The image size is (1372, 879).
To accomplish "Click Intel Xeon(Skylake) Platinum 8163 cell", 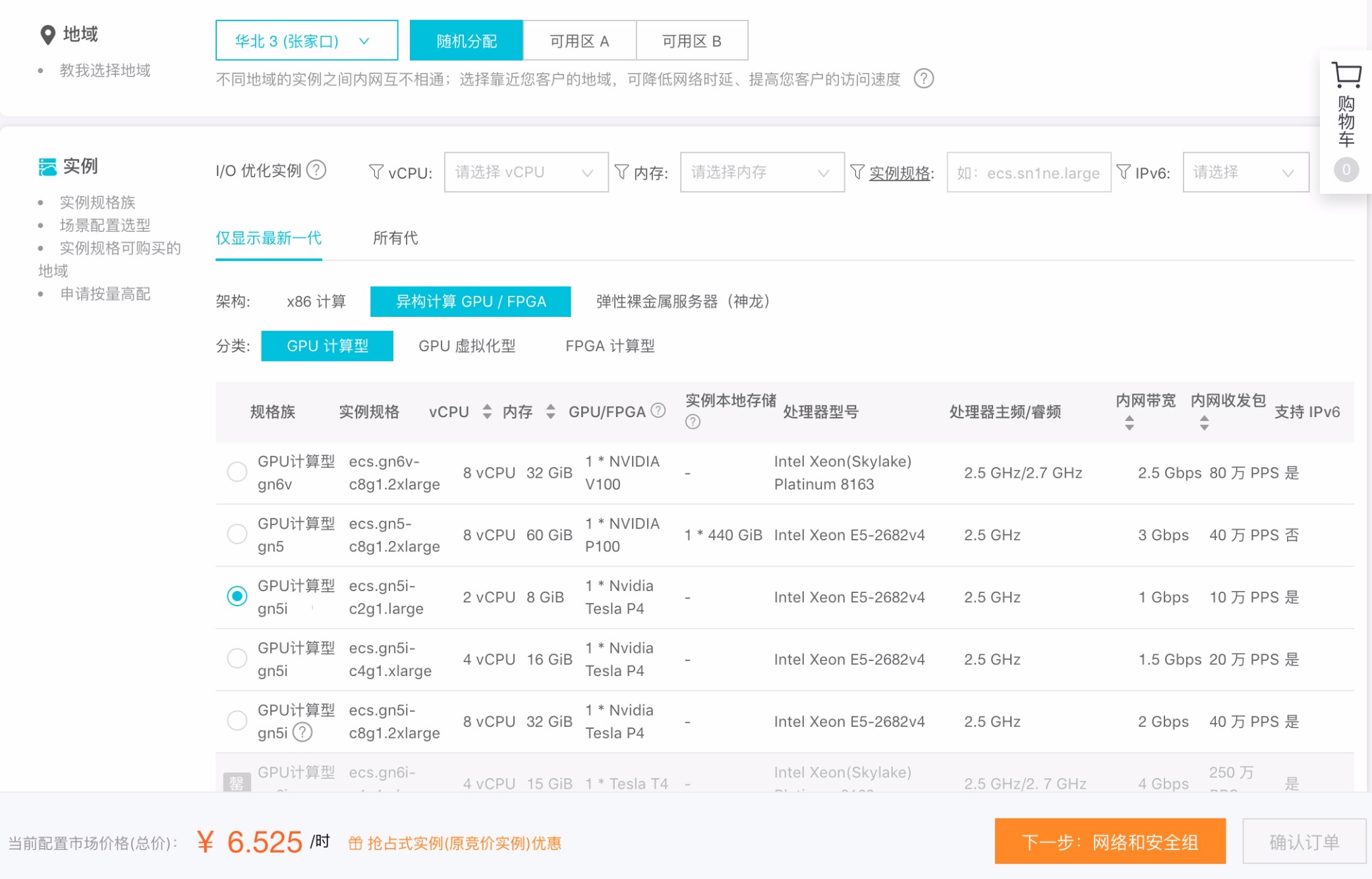I will pos(843,472).
